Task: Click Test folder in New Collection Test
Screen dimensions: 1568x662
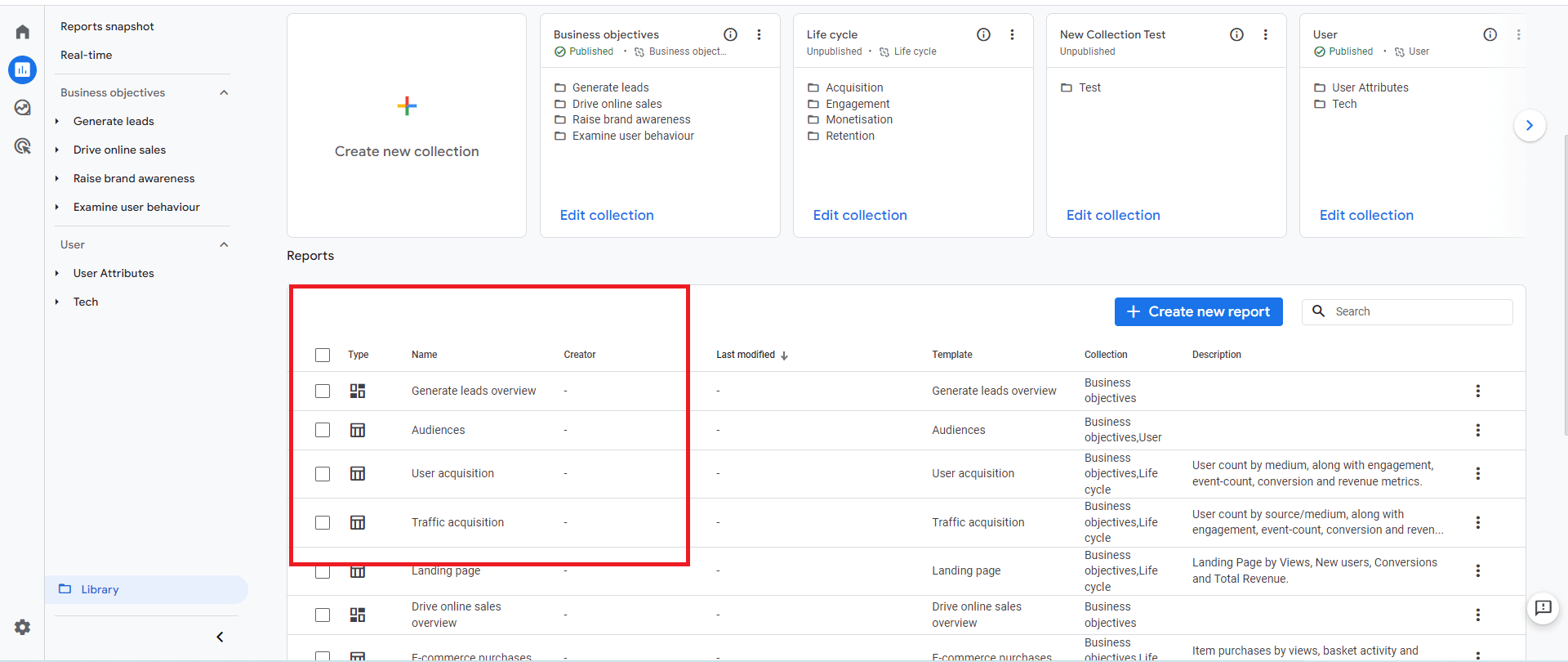Action: [1089, 87]
